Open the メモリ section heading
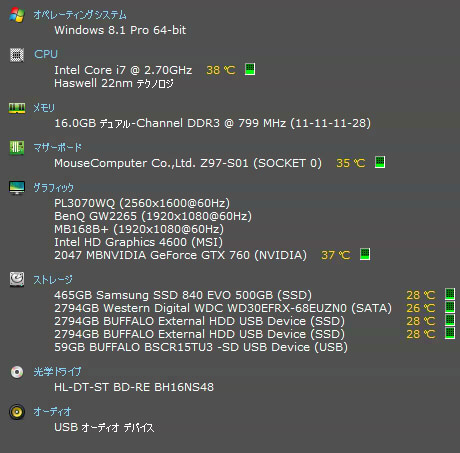Viewport: 460px width, 453px height. click(x=44, y=108)
